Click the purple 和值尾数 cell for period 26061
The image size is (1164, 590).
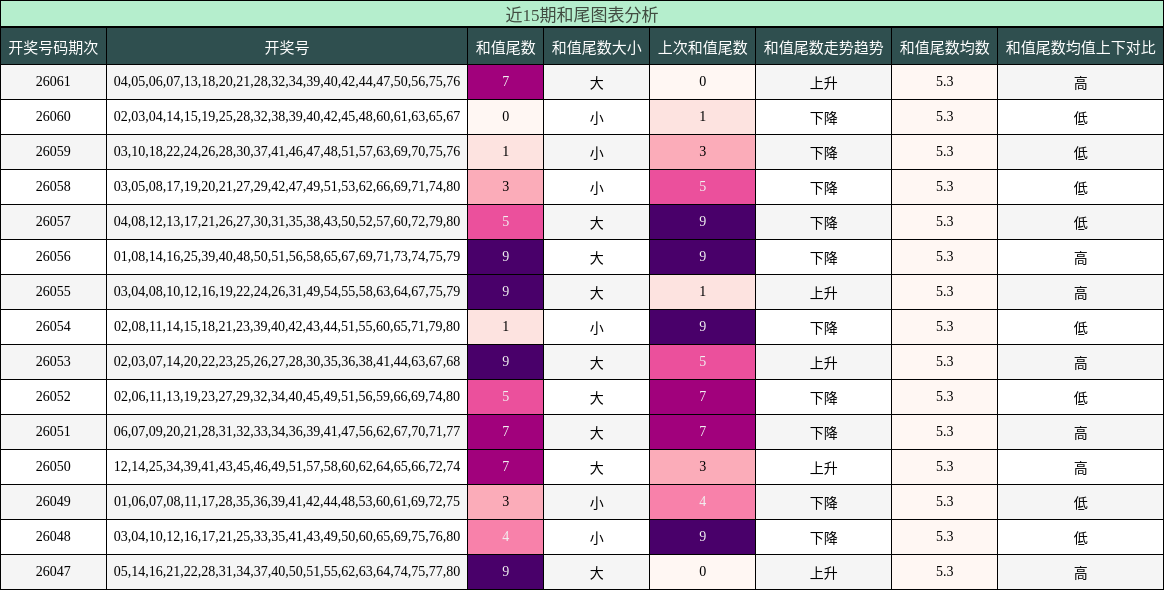point(505,82)
